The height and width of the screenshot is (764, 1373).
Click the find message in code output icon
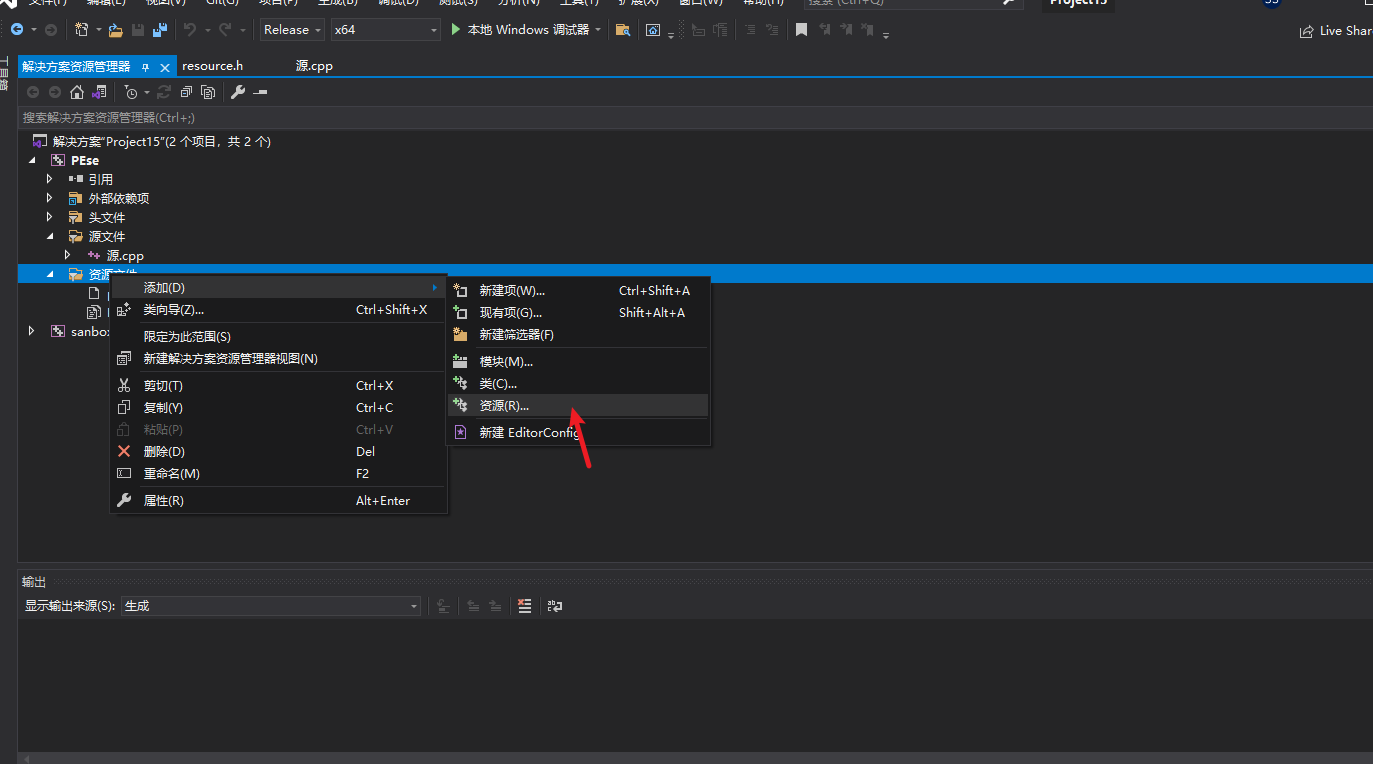pyautogui.click(x=444, y=606)
